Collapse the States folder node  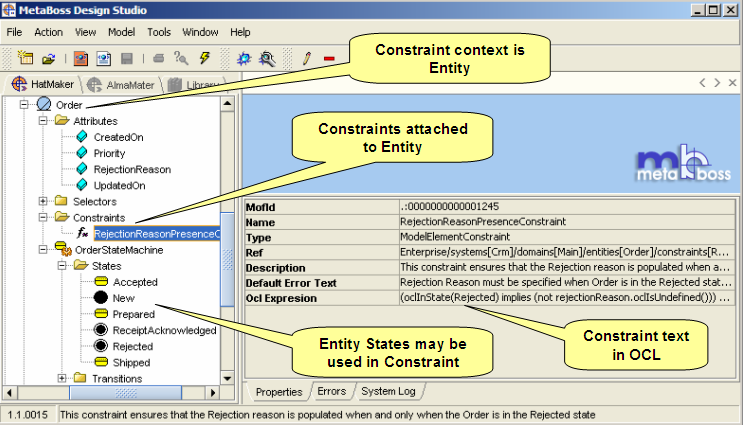coord(62,266)
